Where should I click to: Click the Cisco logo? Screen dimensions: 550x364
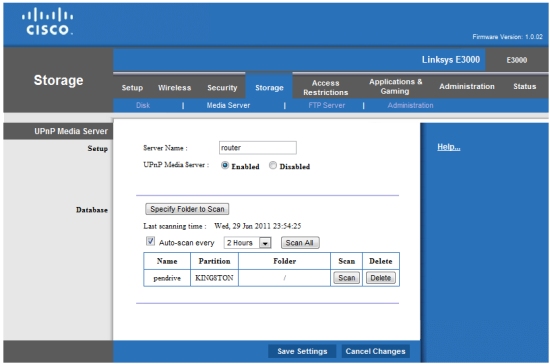click(47, 21)
